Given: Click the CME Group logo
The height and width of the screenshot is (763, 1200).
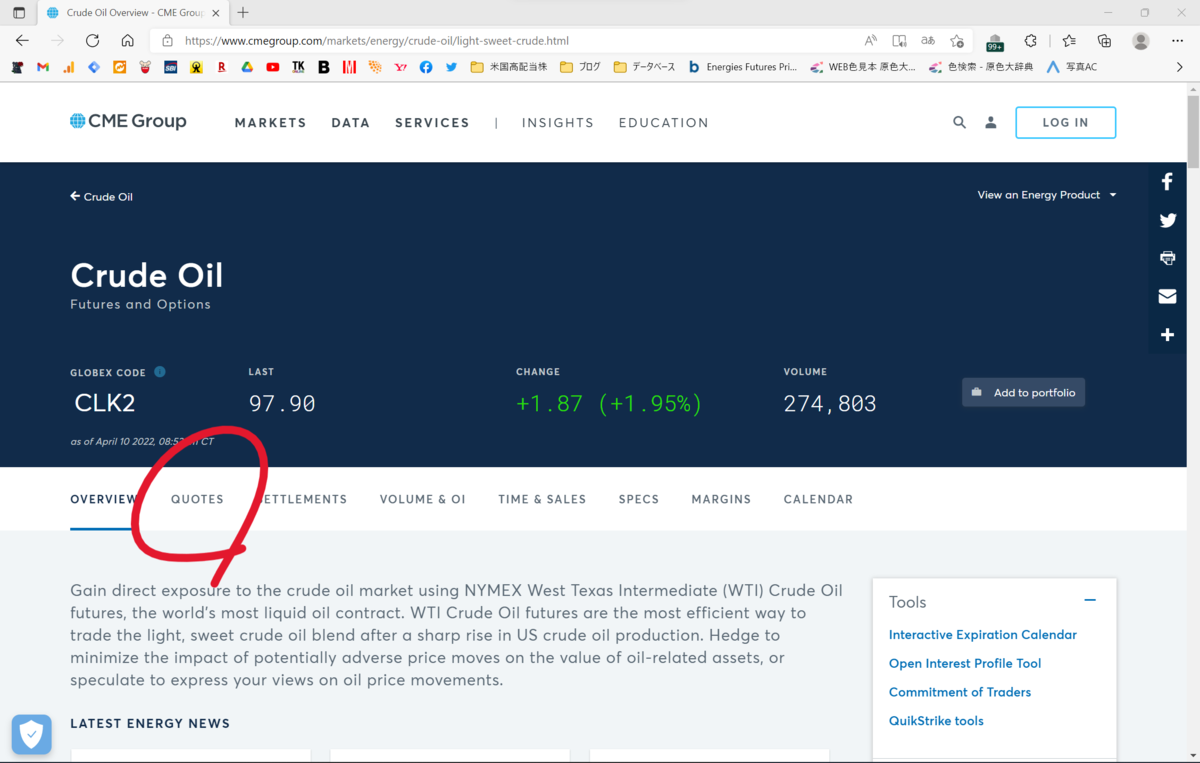Looking at the screenshot, I should tap(128, 121).
